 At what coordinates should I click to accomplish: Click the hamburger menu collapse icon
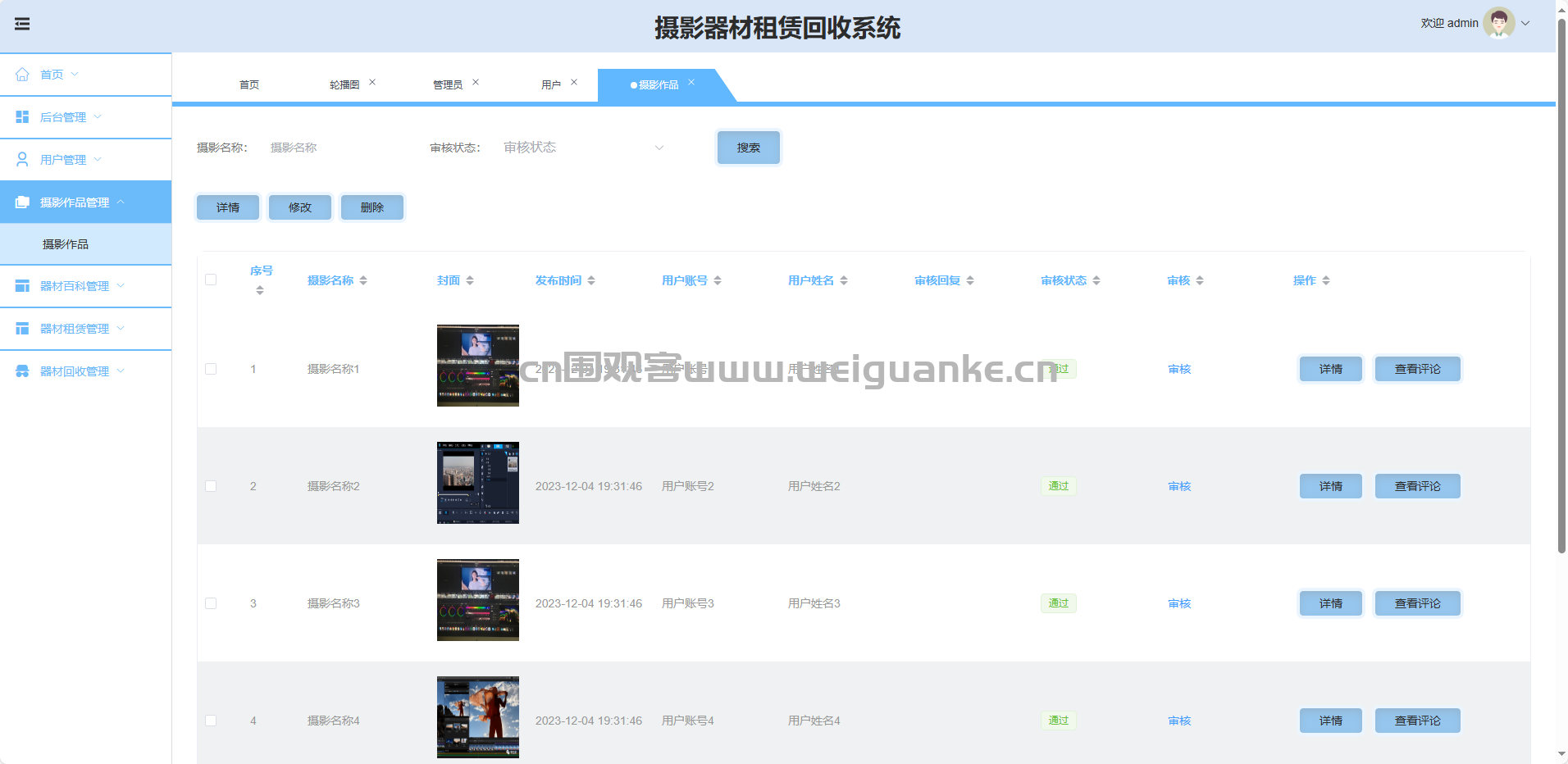click(x=22, y=24)
